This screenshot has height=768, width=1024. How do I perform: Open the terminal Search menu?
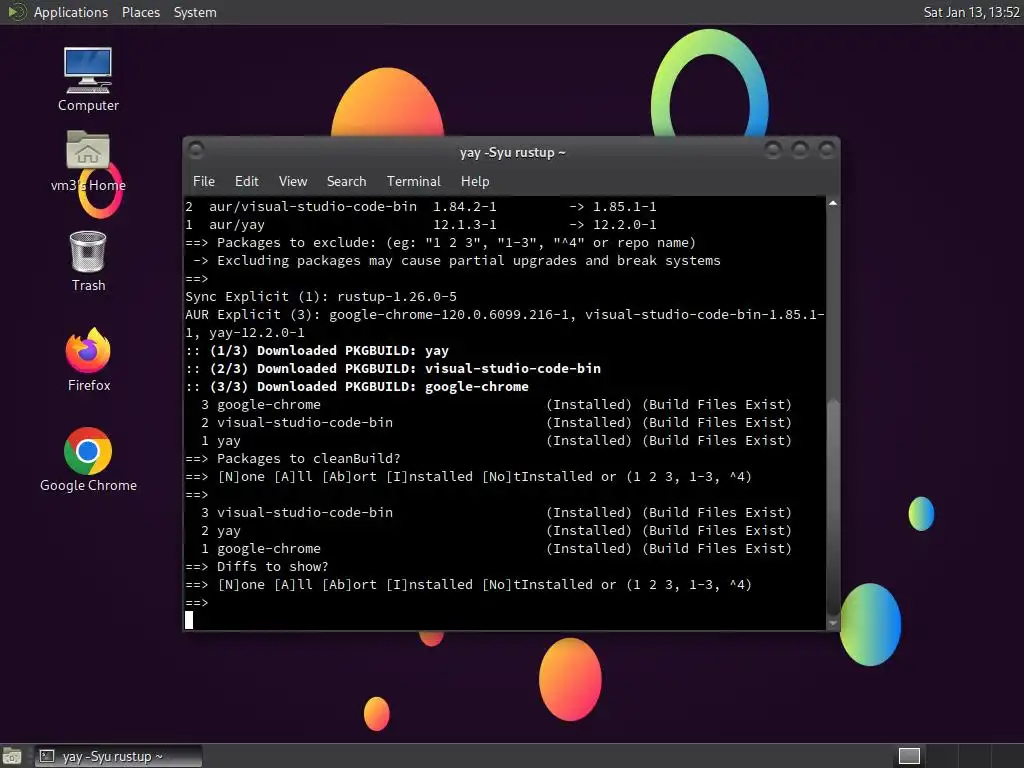pos(346,181)
